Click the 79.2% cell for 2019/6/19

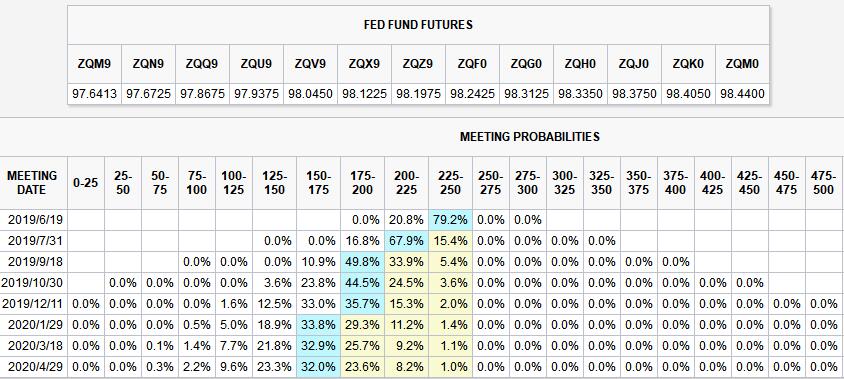[x=451, y=220]
